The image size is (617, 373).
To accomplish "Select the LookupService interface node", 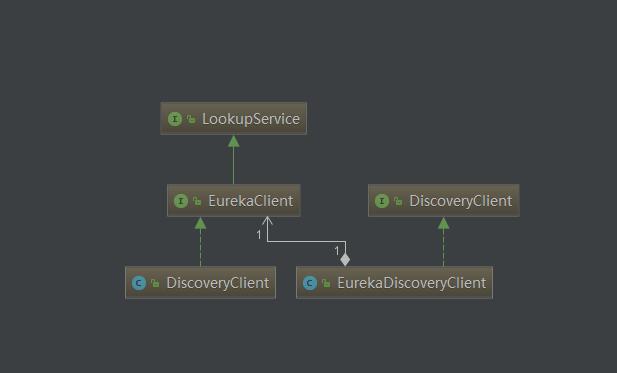I will 233,118.
